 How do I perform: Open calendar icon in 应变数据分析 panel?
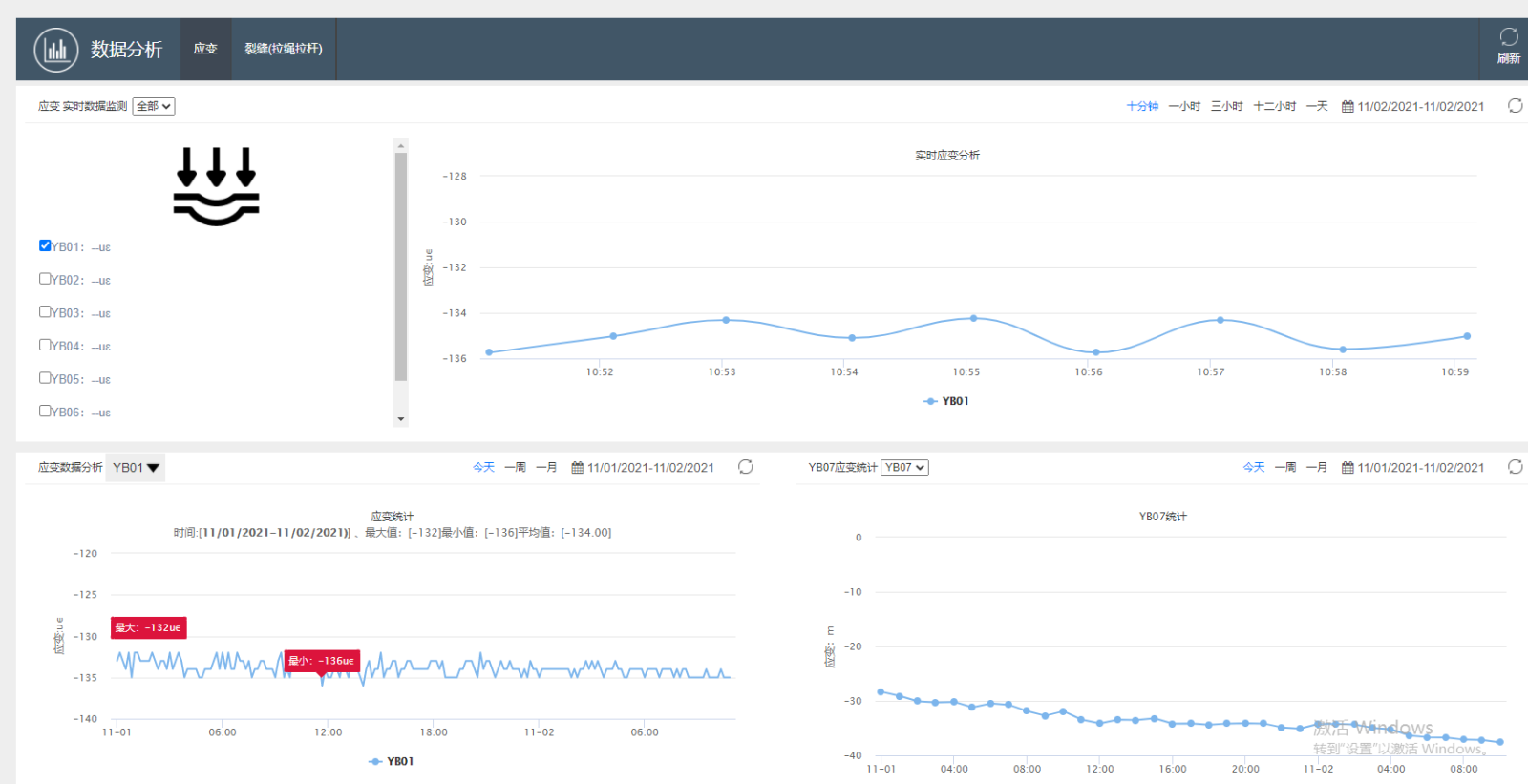(577, 468)
